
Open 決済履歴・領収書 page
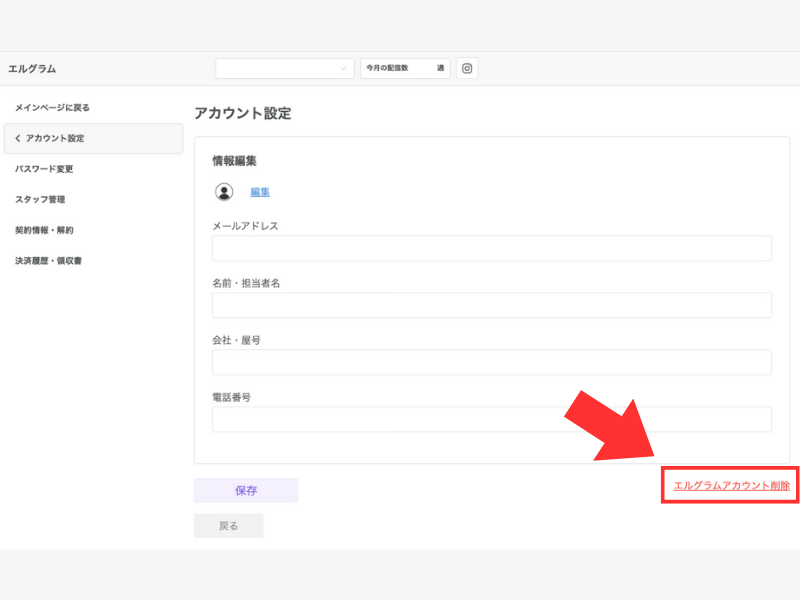(48, 261)
